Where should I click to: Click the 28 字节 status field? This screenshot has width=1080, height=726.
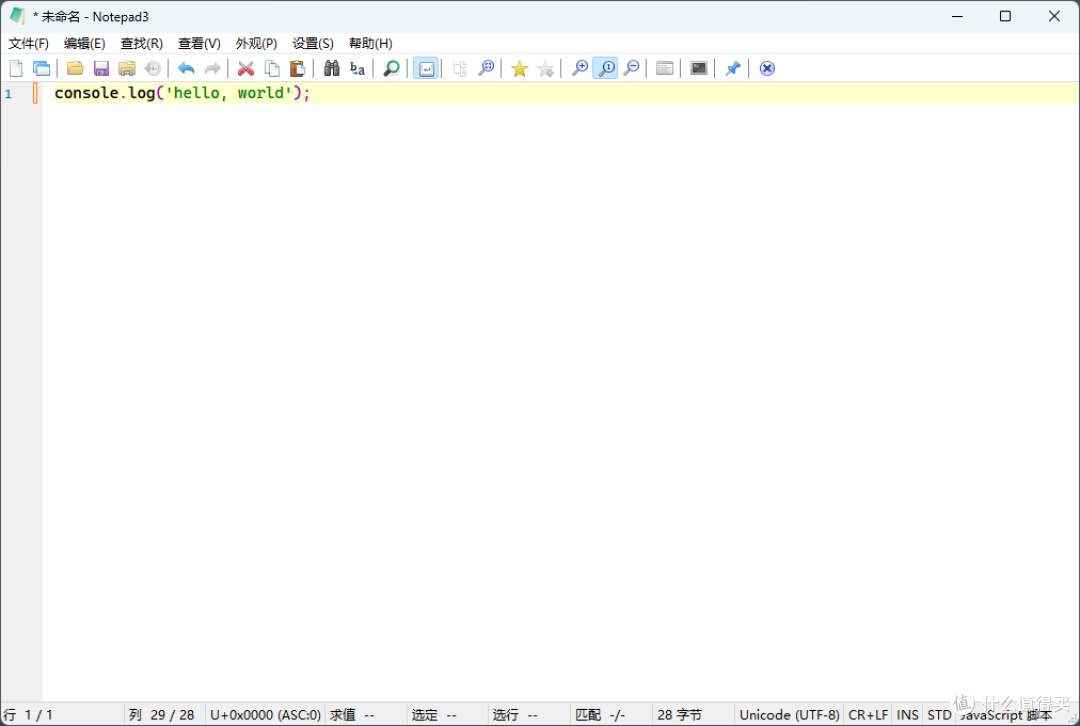pyautogui.click(x=693, y=715)
